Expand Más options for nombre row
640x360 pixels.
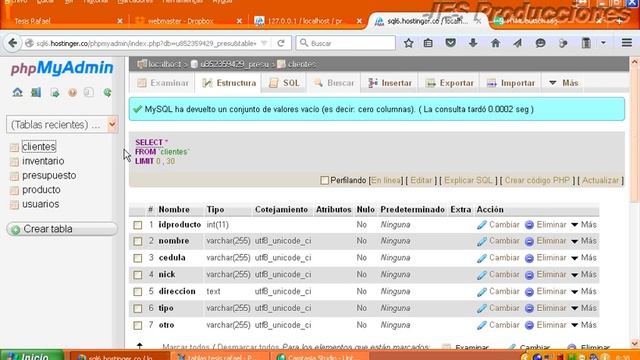[584, 241]
